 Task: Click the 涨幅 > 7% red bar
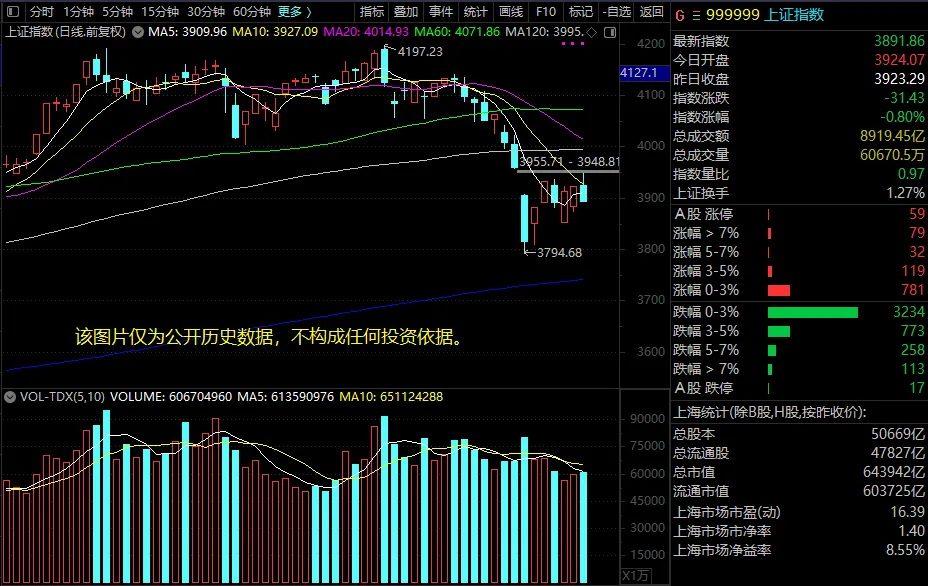click(x=769, y=233)
